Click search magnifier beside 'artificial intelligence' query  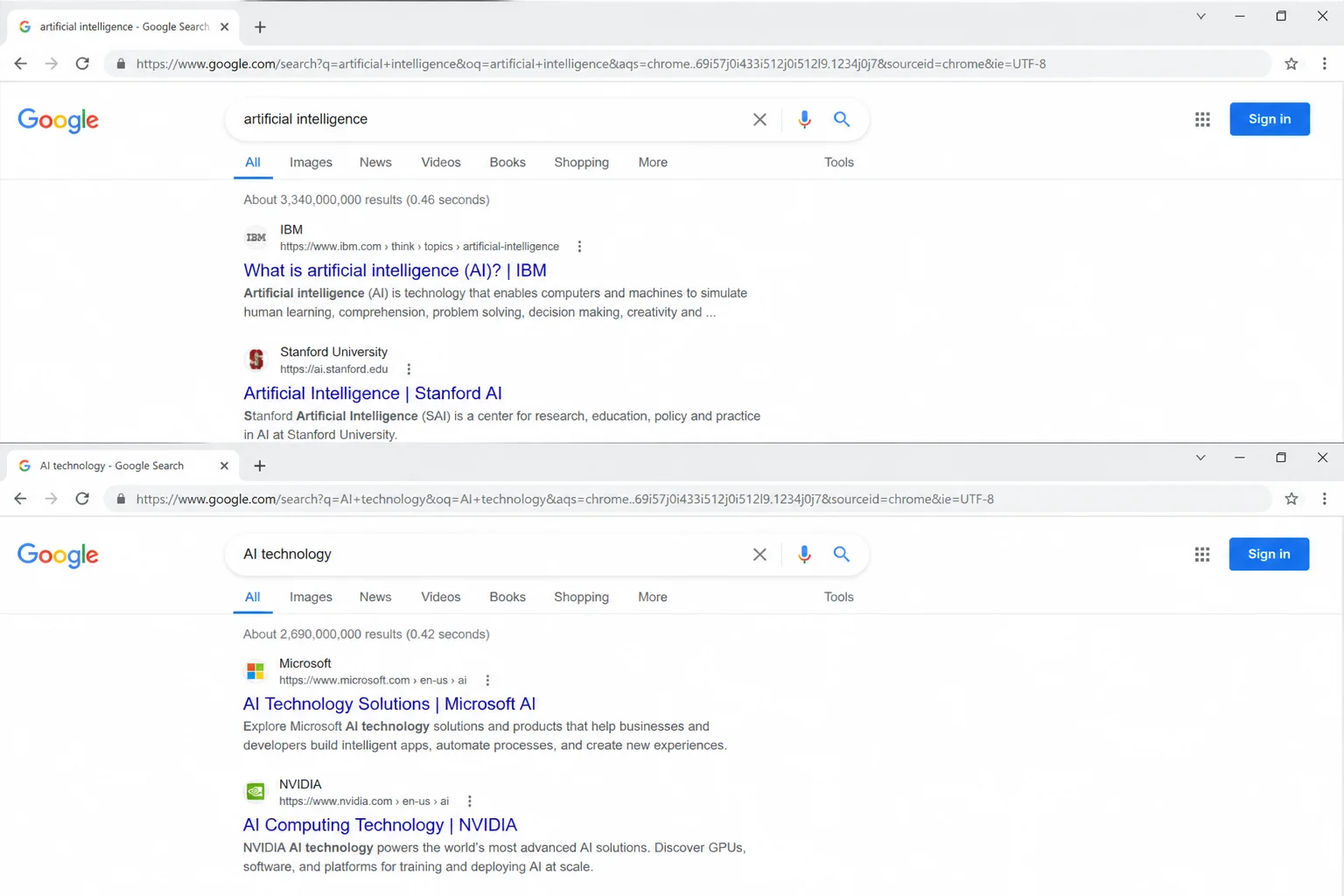[x=842, y=119]
